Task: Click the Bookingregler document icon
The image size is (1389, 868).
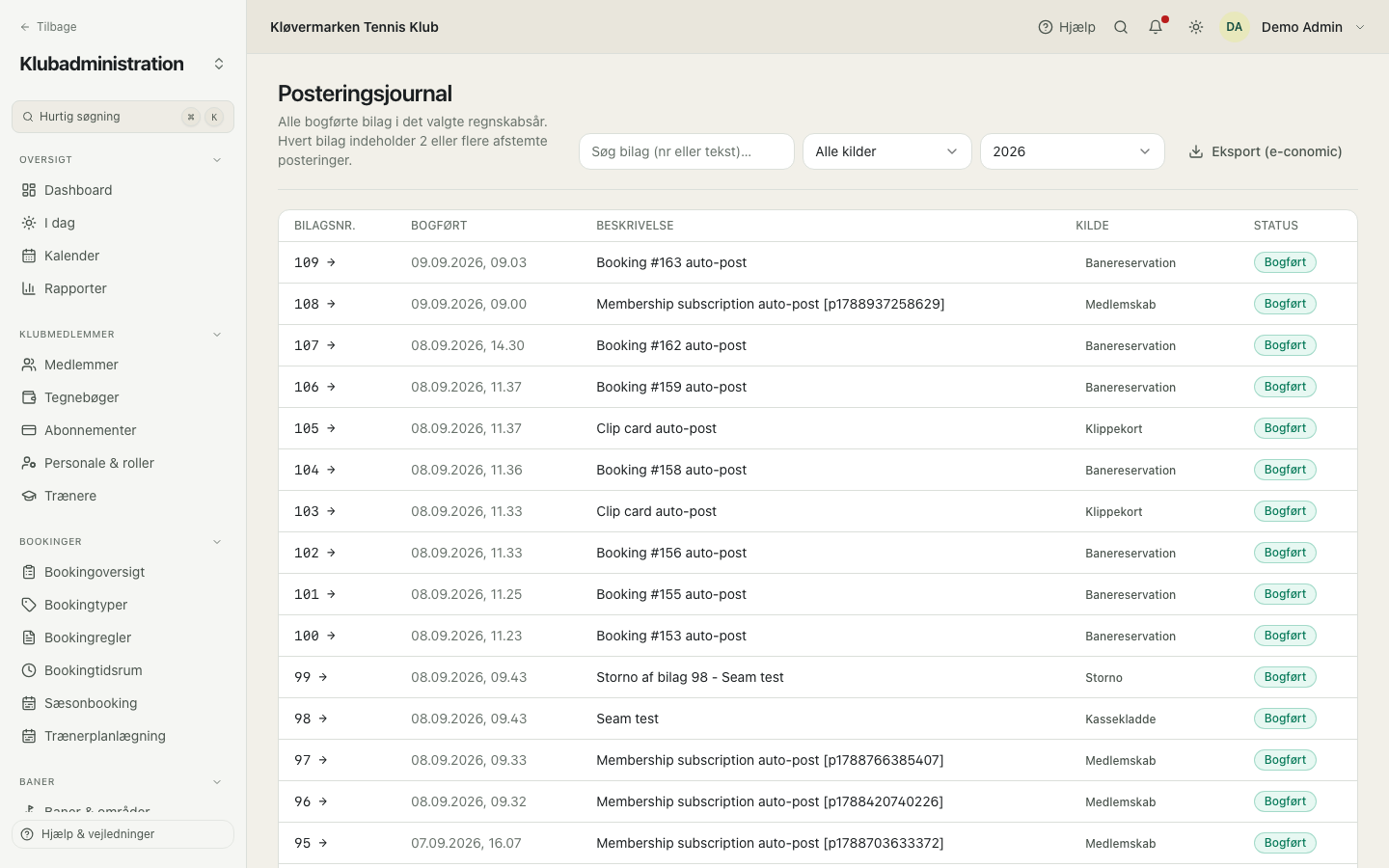Action: coord(29,637)
